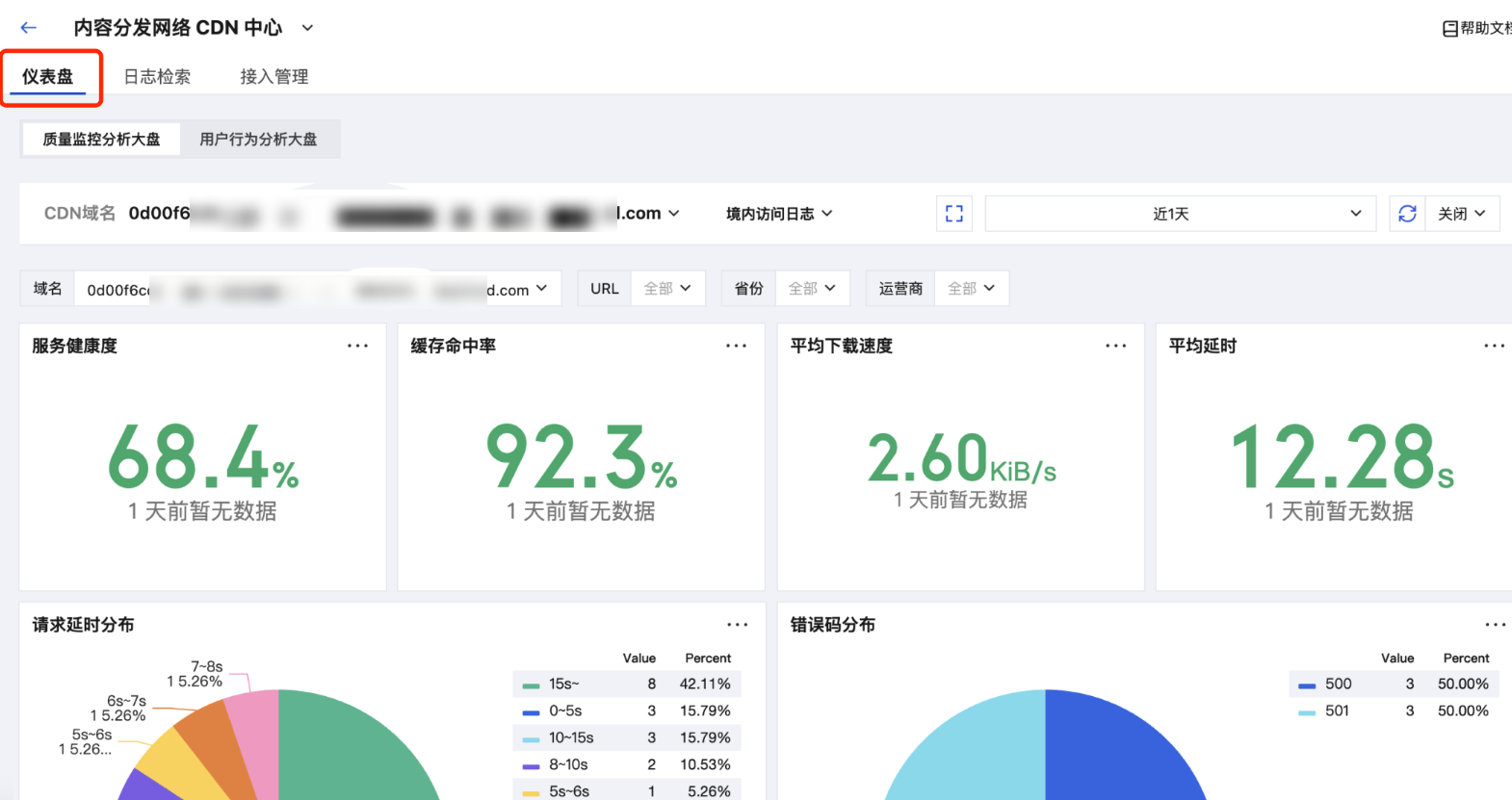The height and width of the screenshot is (800, 1512).
Task: Switch to the 日志检索 tab
Action: (157, 77)
